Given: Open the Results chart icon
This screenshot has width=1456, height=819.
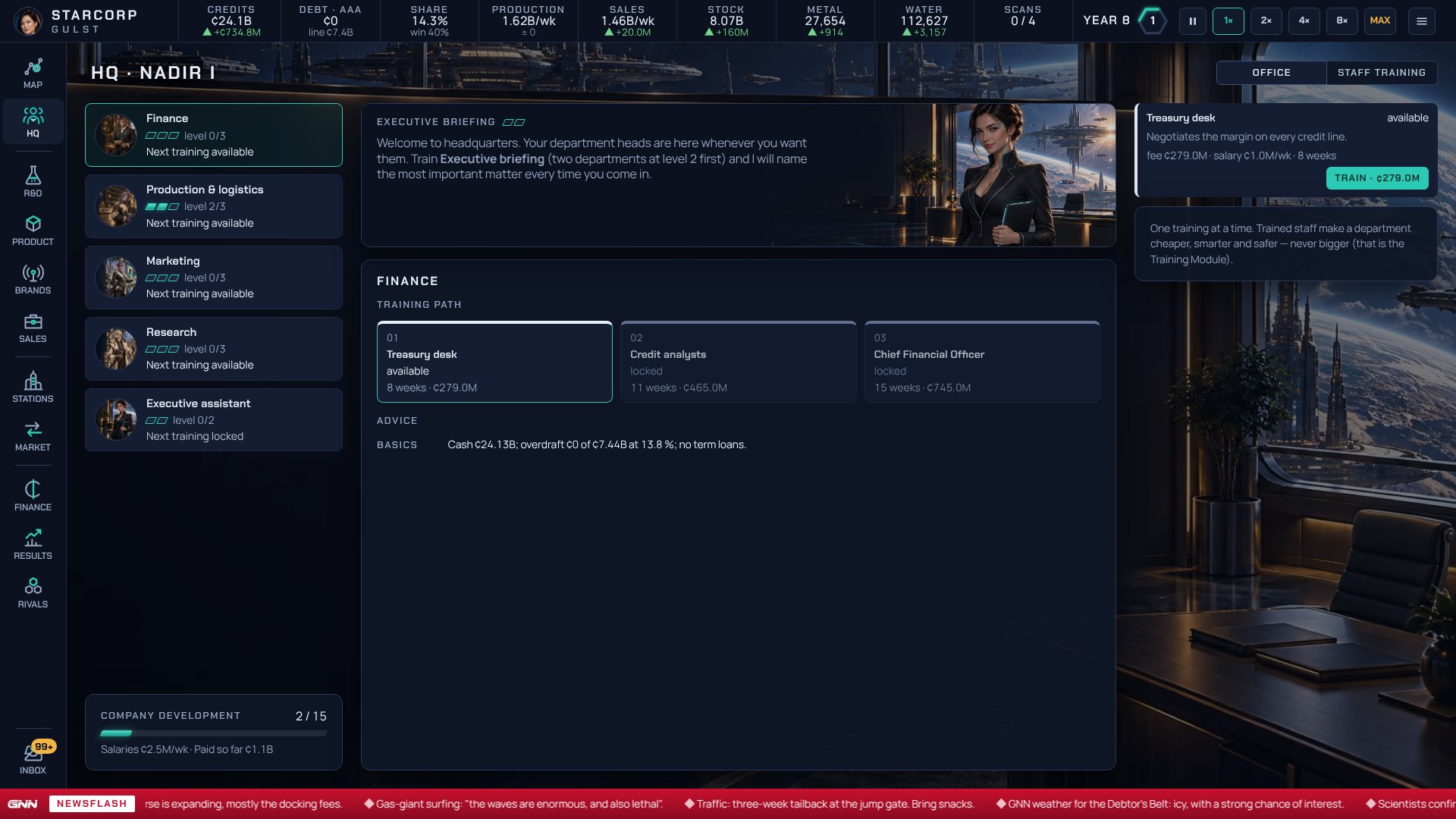Looking at the screenshot, I should pyautogui.click(x=33, y=544).
